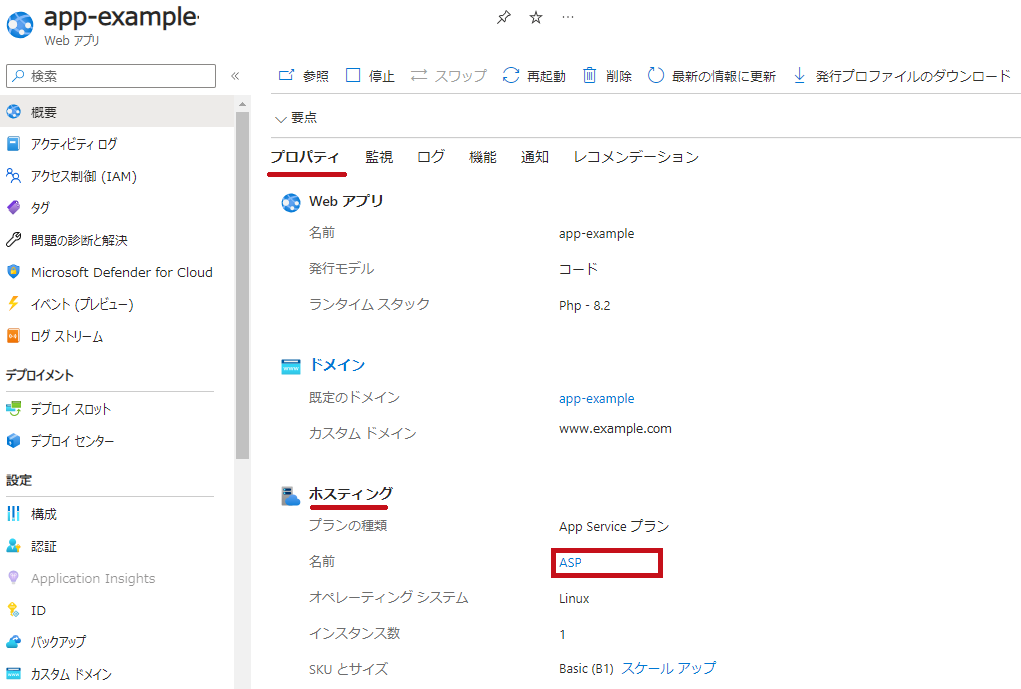The width and height of the screenshot is (1021, 689).
Task: Click the Linux operating system value
Action: point(574,598)
